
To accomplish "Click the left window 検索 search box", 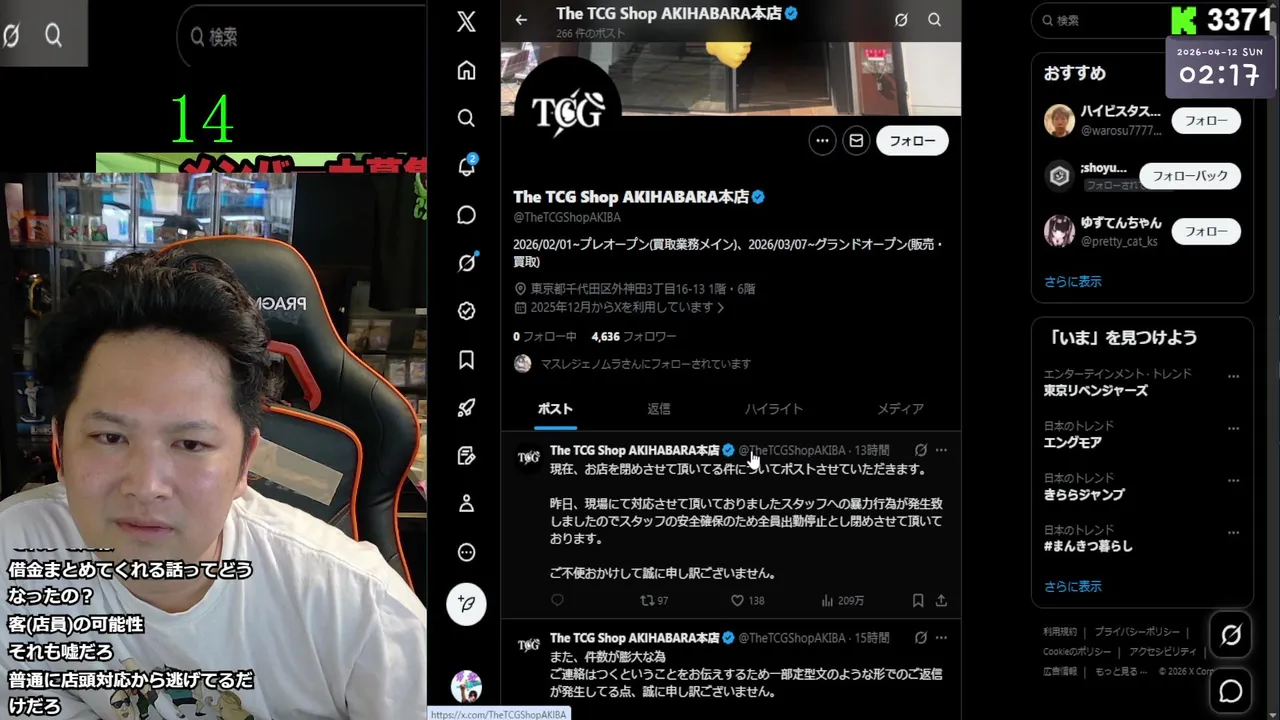I will pos(300,37).
